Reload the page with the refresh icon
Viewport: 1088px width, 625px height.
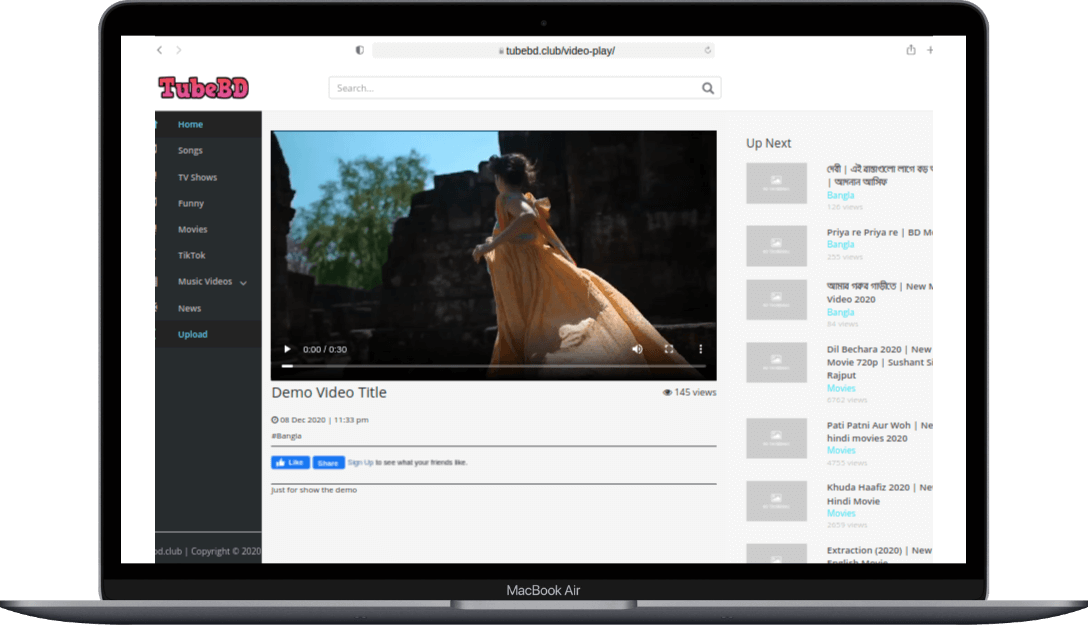708,50
